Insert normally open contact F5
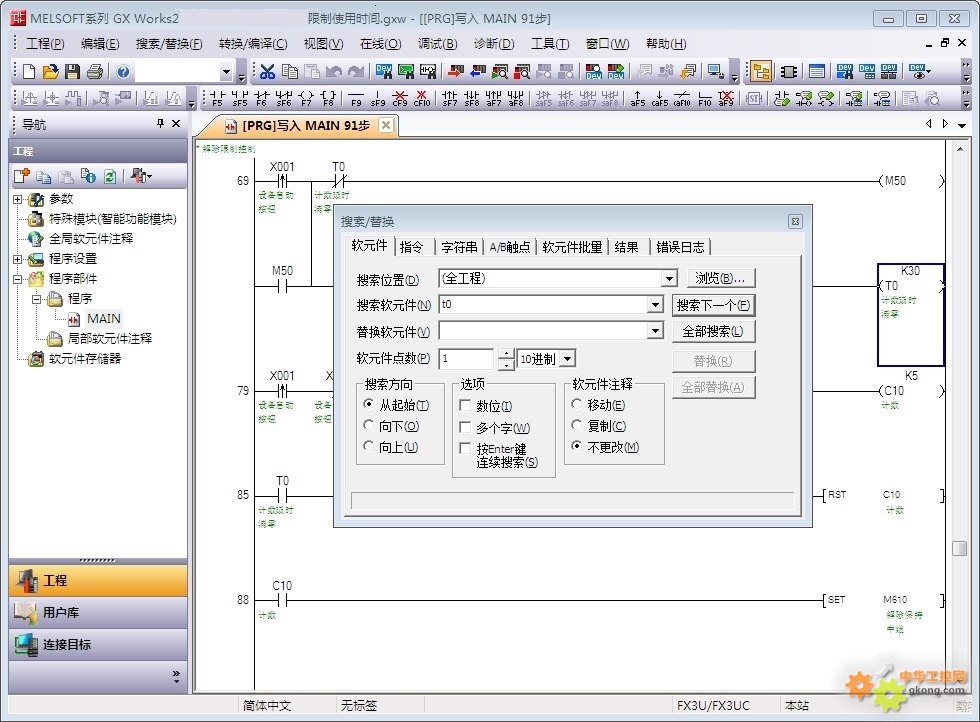The height and width of the screenshot is (722, 980). tap(218, 99)
